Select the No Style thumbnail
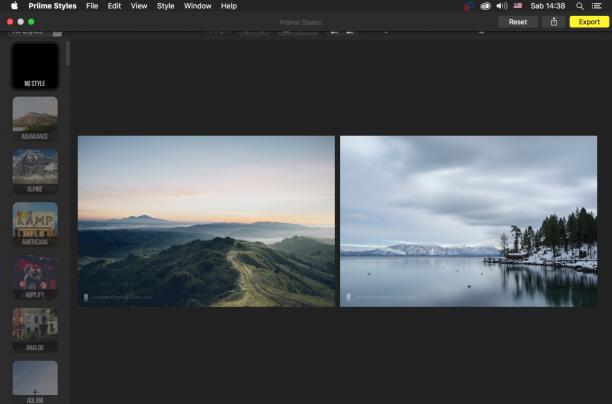The image size is (612, 404). (x=35, y=66)
